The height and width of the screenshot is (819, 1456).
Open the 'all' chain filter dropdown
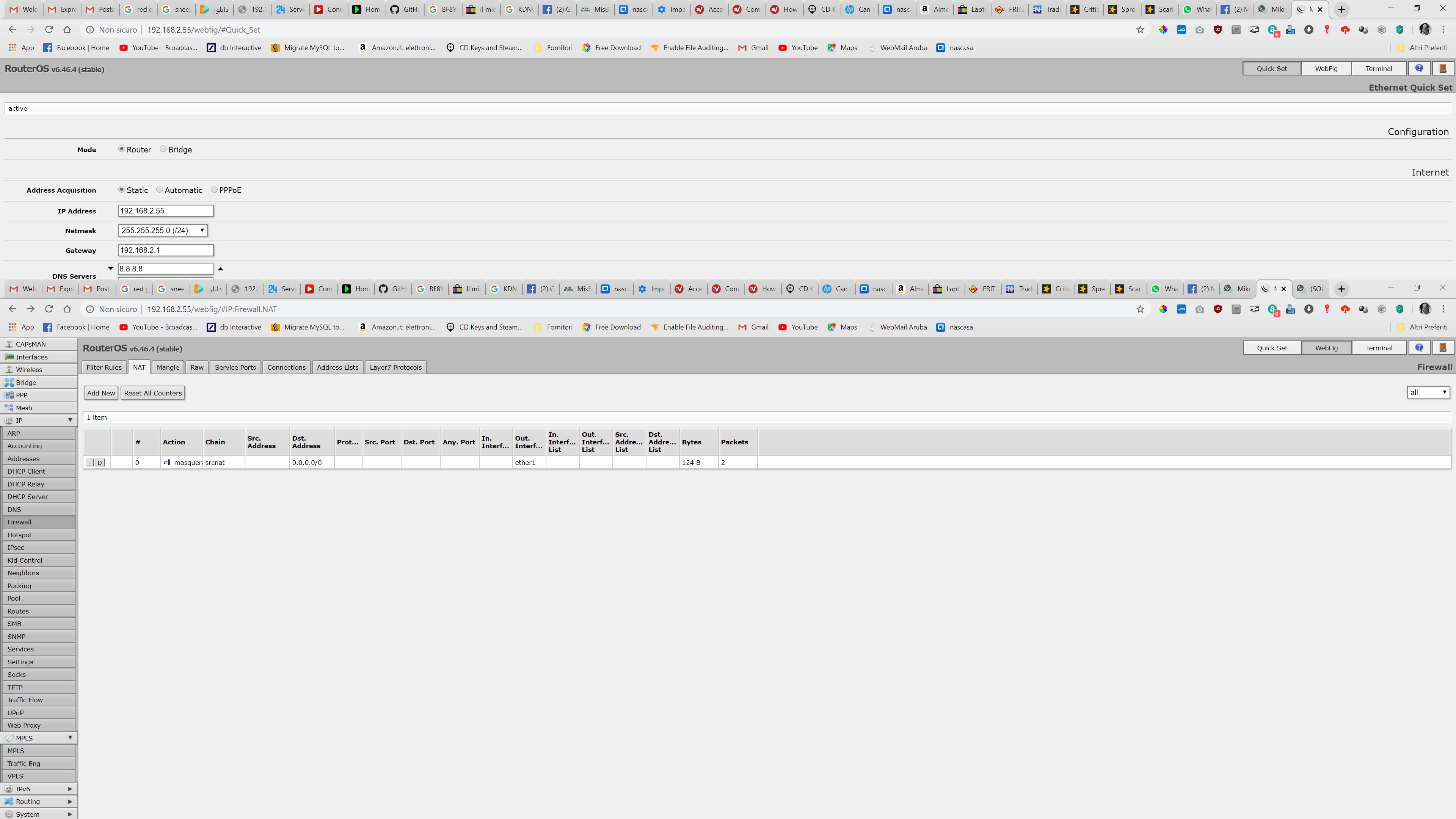[x=1428, y=393]
